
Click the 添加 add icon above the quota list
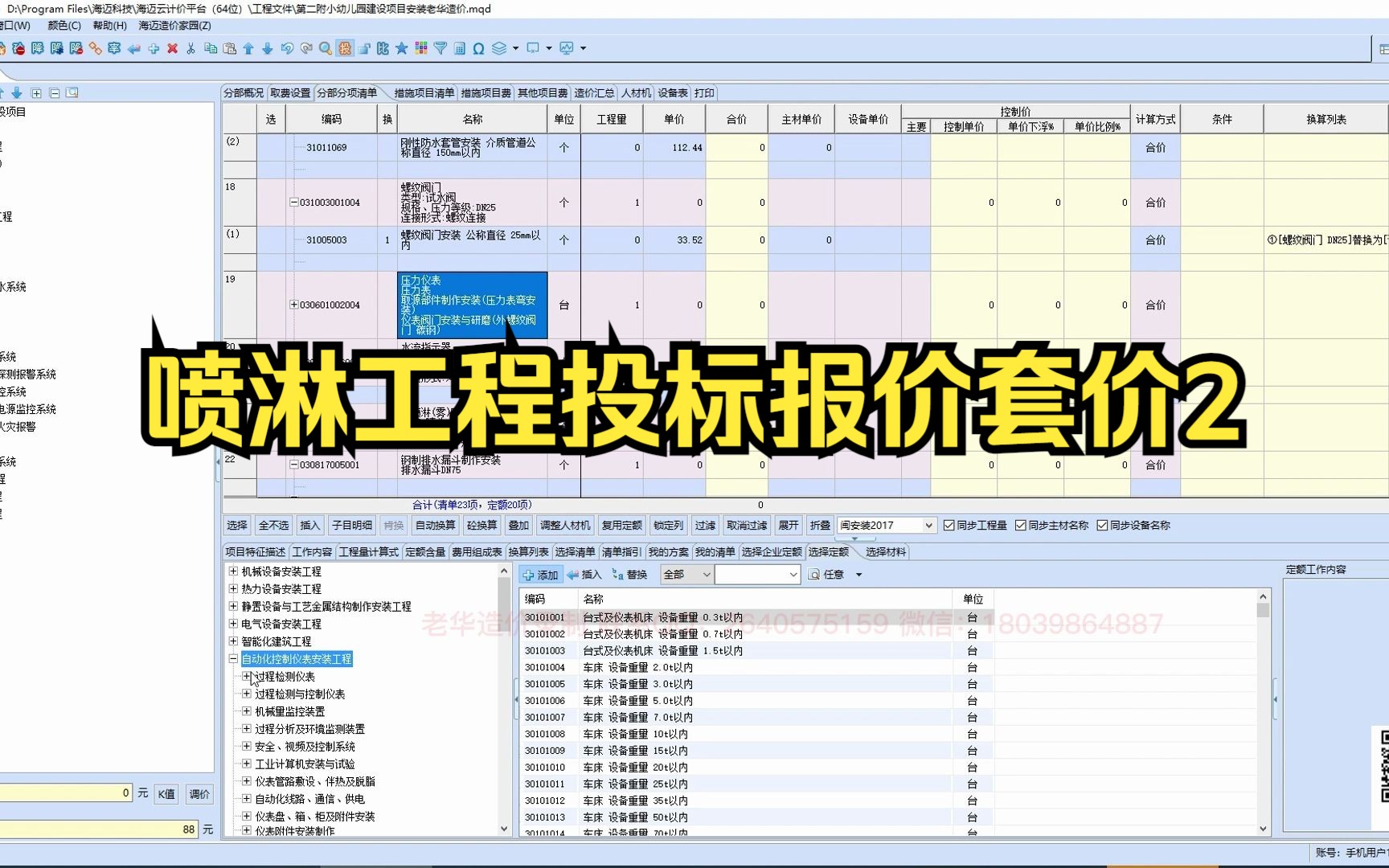[x=543, y=575]
